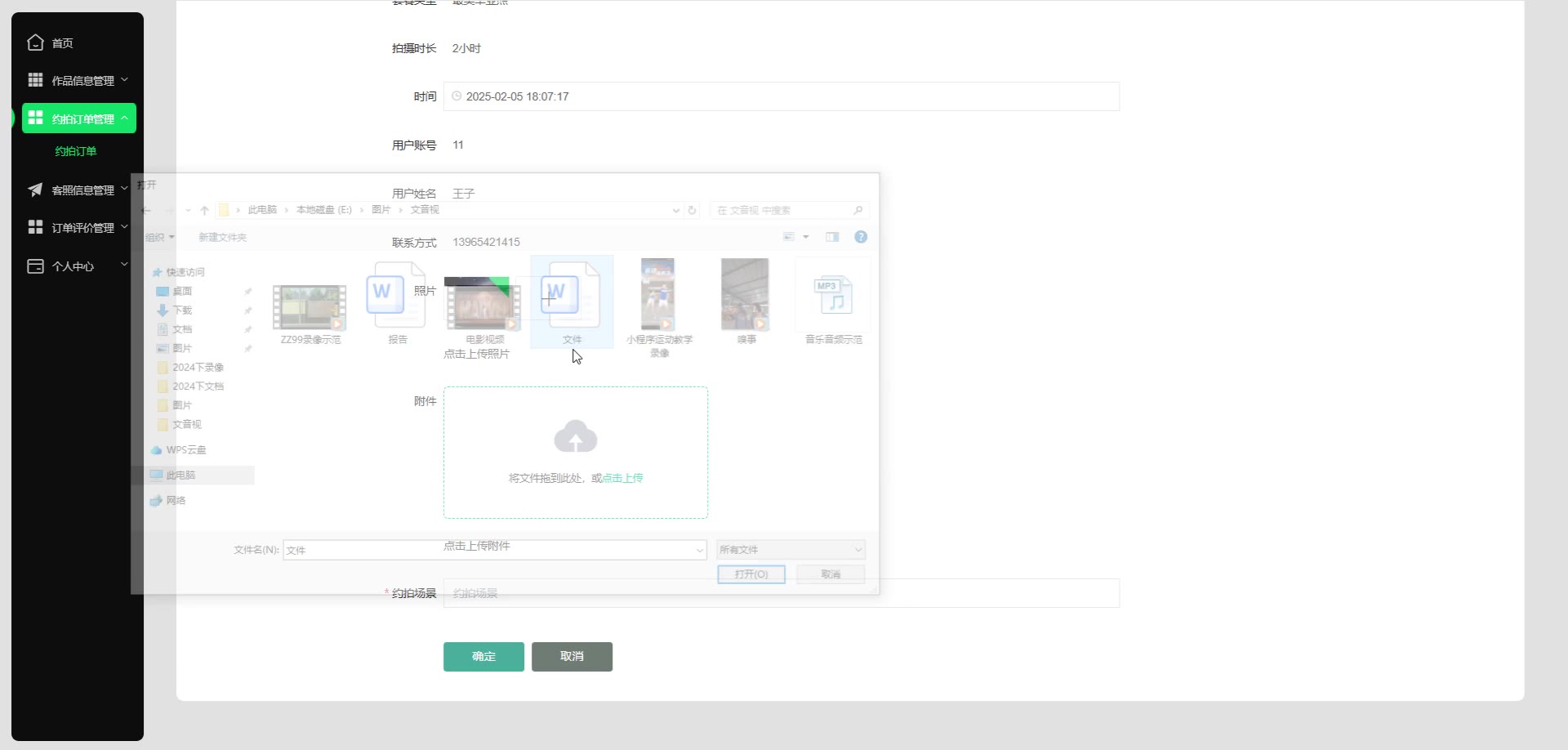Click the 约拍场景 input field
Image resolution: width=1568 pixels, height=750 pixels.
click(782, 593)
